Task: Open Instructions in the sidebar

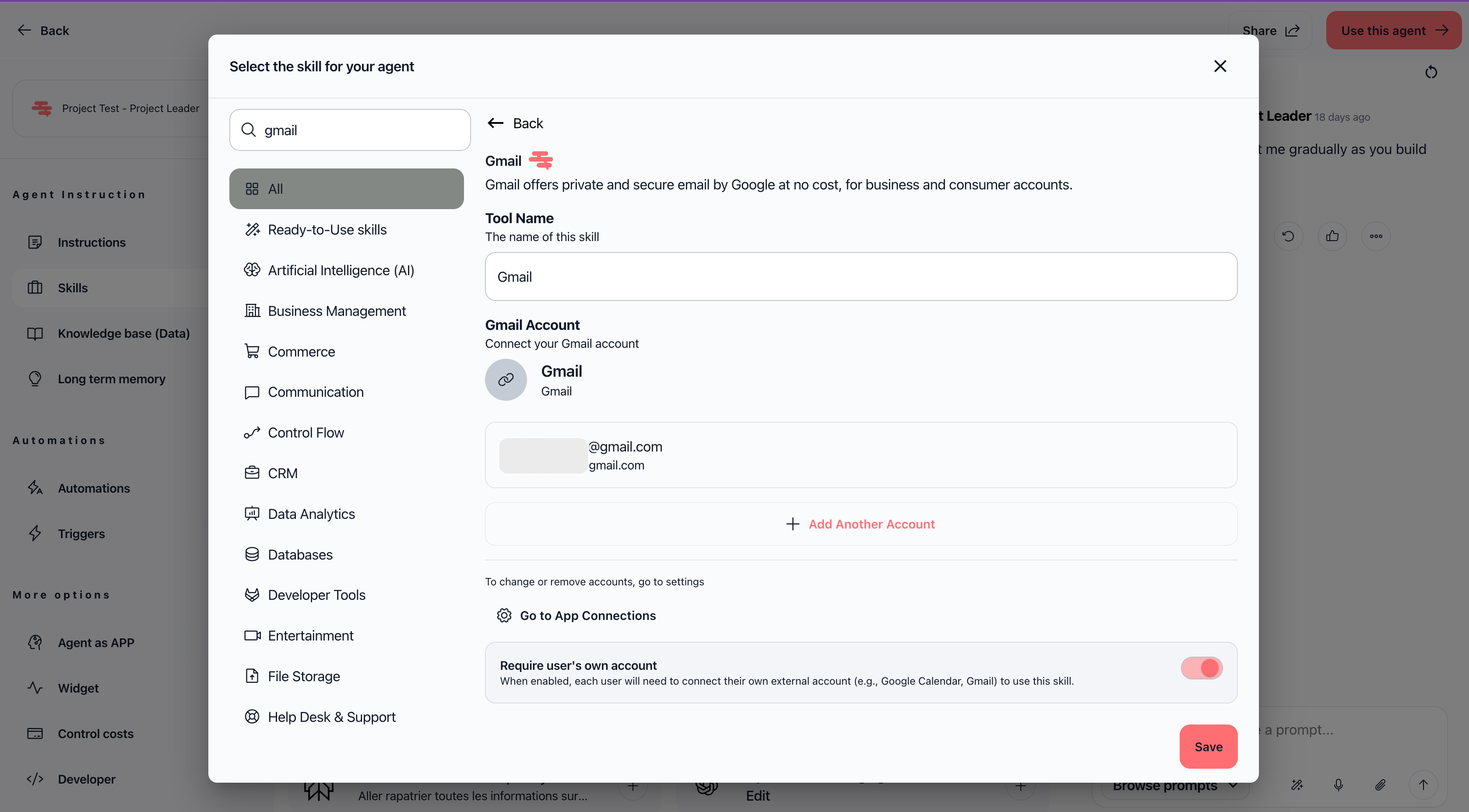Action: point(91,242)
